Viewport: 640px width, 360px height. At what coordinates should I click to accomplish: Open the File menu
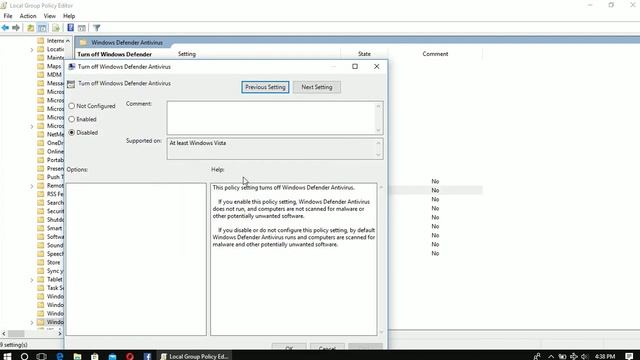point(8,16)
